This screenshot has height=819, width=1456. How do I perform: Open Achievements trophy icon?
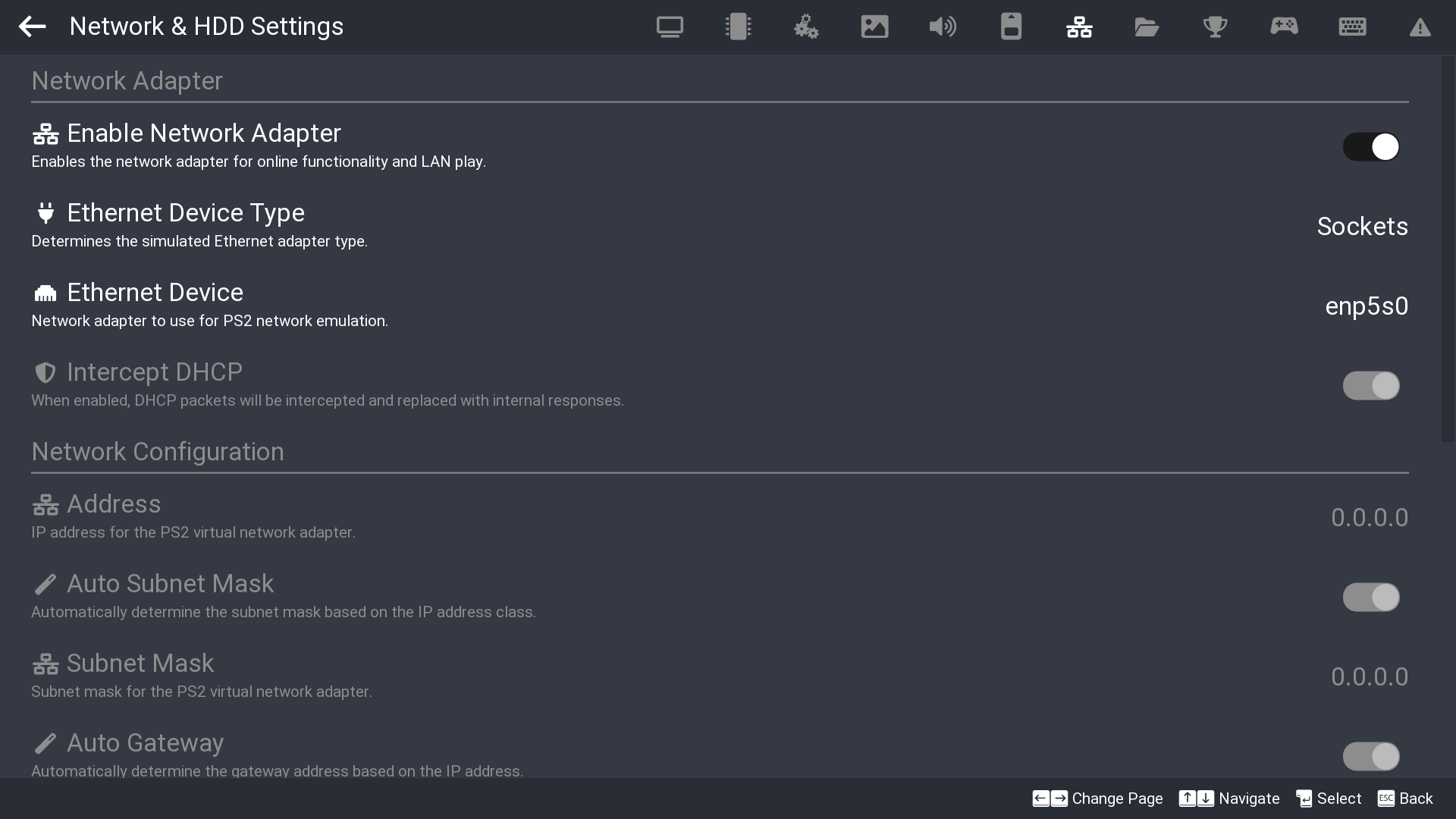(1215, 27)
